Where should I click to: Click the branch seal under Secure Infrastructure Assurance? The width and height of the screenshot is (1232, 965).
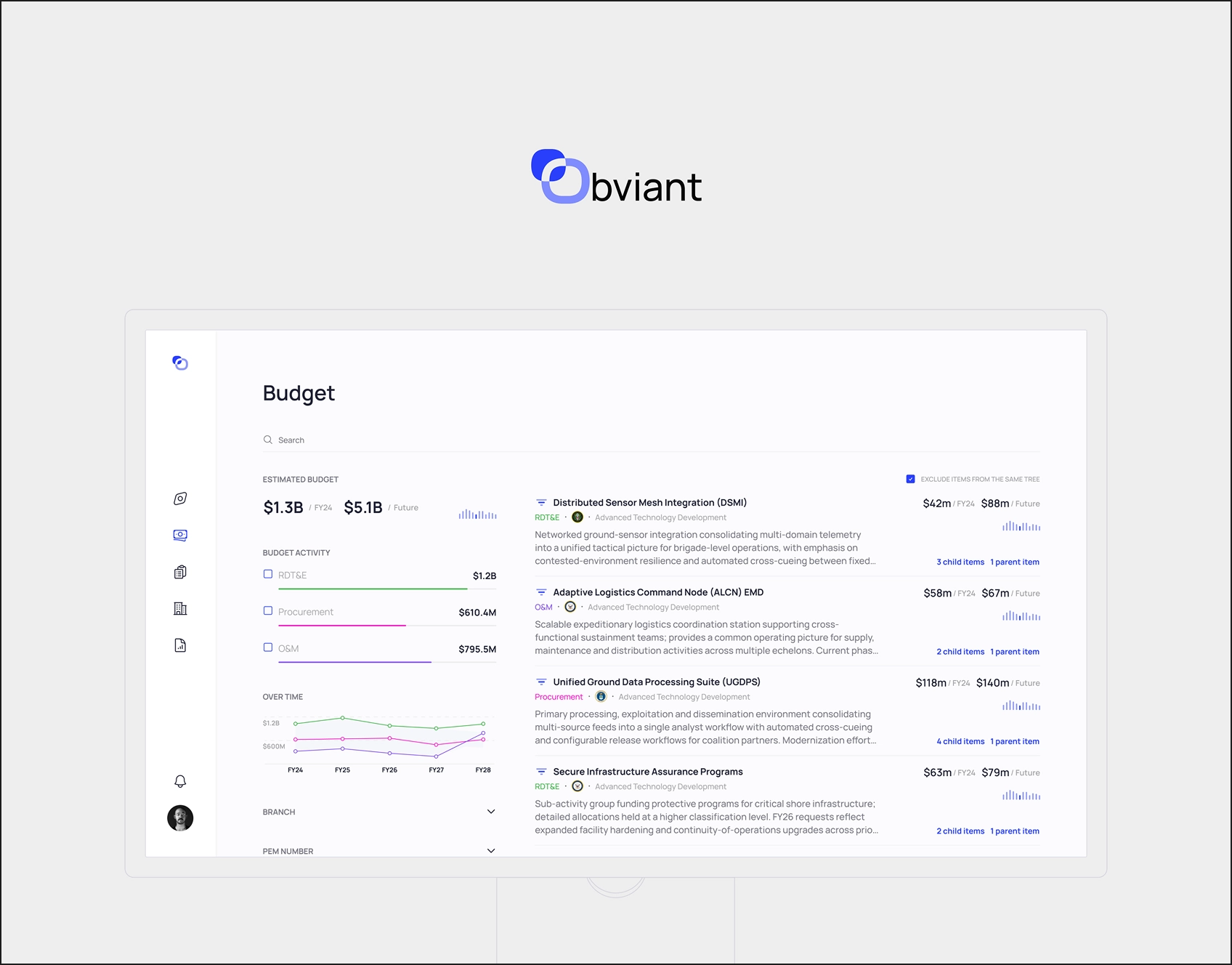(577, 786)
